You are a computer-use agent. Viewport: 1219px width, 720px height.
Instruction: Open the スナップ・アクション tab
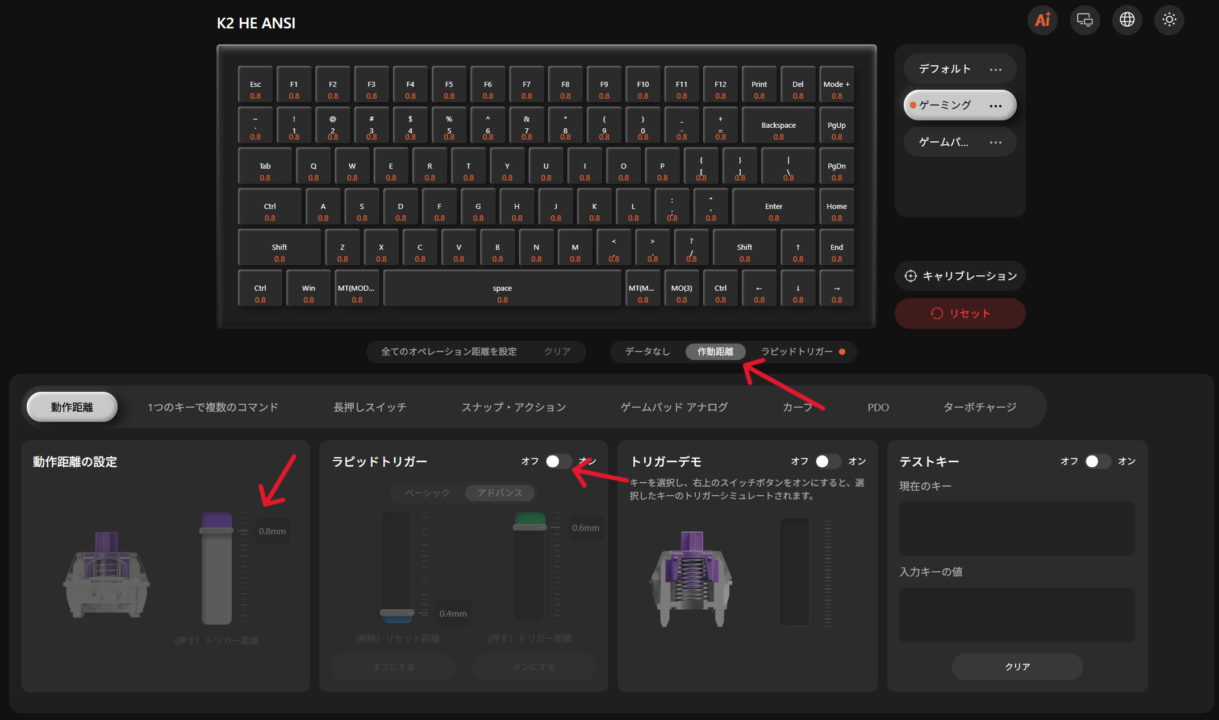(514, 407)
